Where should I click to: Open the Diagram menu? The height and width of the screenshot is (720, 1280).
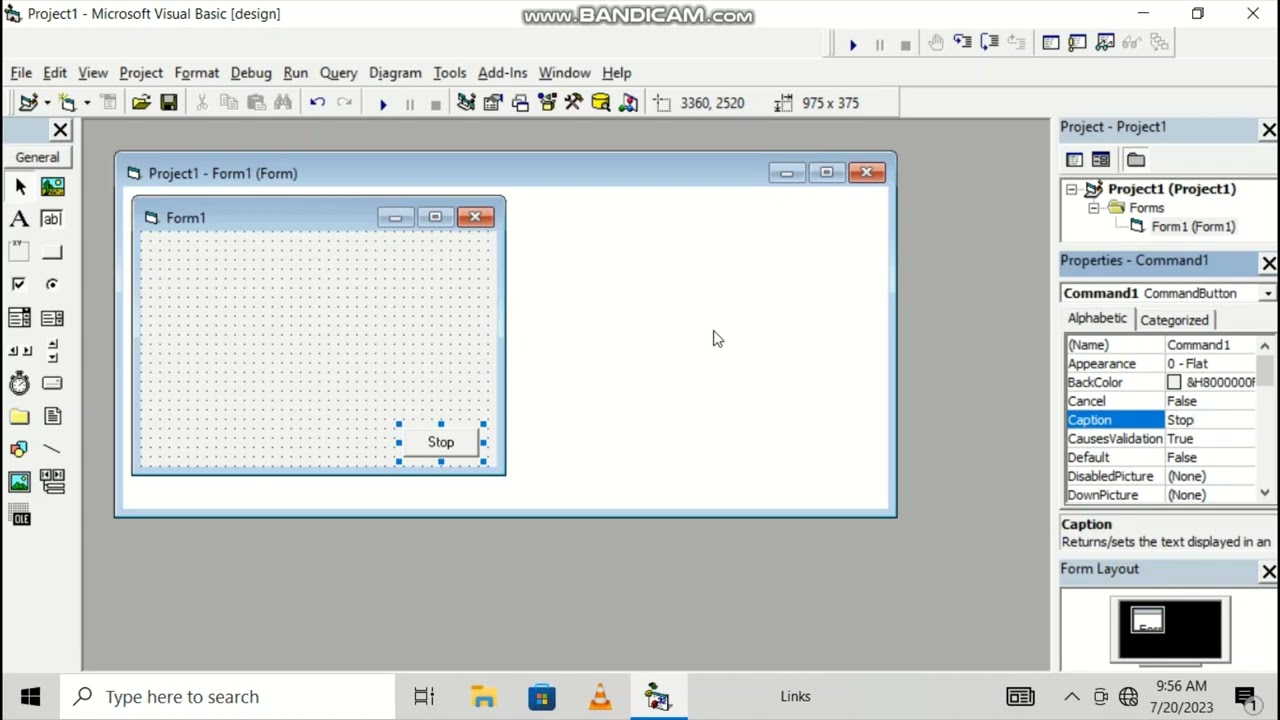(395, 73)
